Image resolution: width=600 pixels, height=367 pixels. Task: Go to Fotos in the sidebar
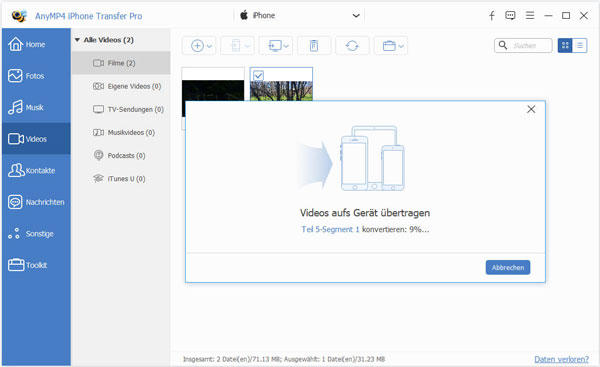[x=36, y=76]
